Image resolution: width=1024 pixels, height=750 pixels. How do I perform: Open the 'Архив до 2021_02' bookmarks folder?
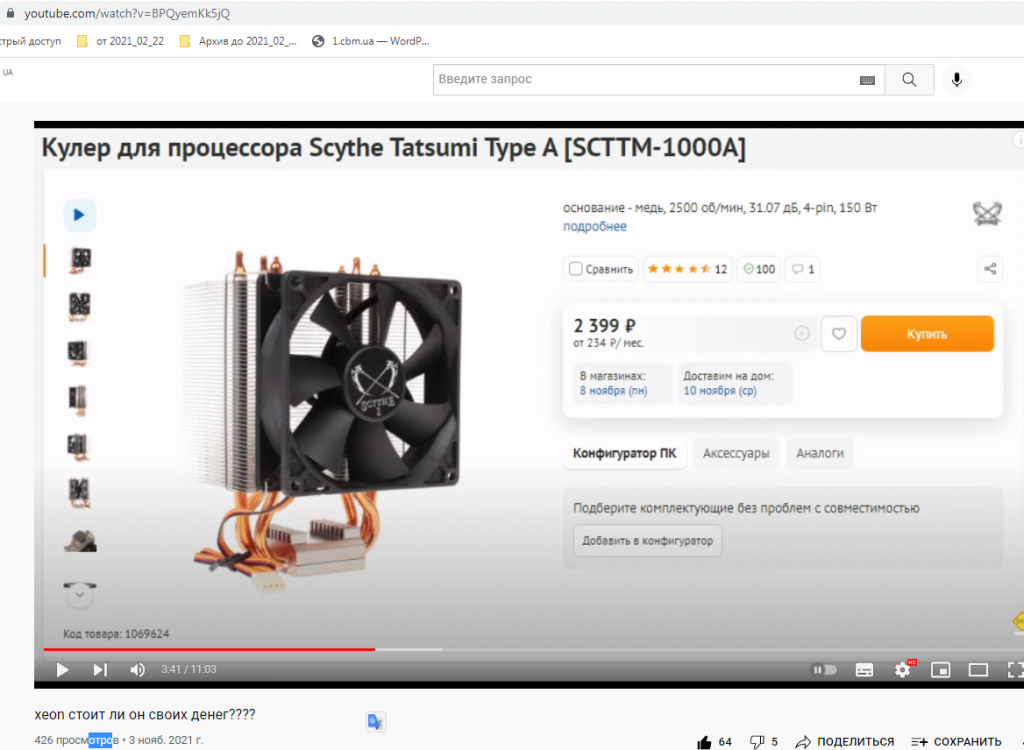238,41
